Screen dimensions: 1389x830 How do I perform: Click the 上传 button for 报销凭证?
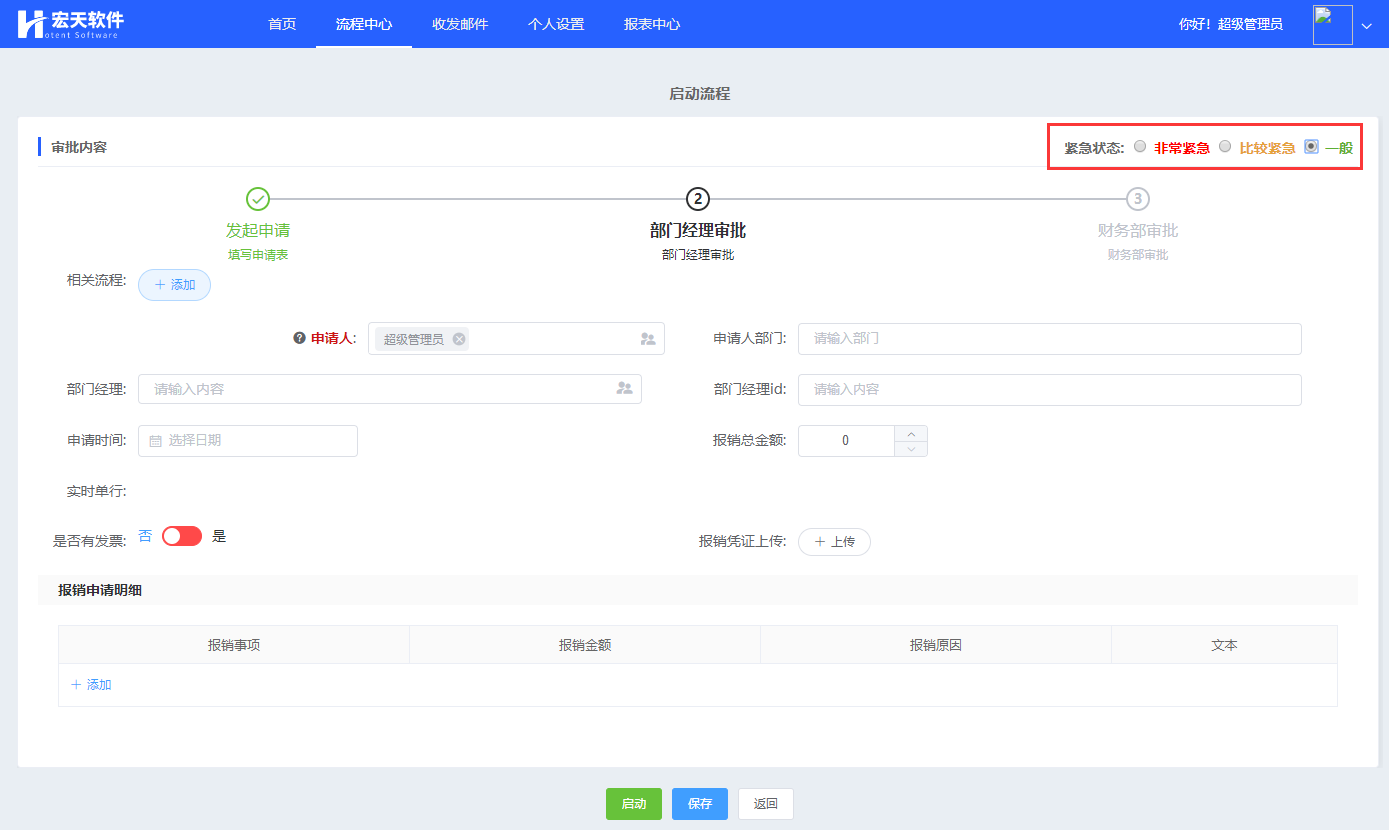click(834, 542)
